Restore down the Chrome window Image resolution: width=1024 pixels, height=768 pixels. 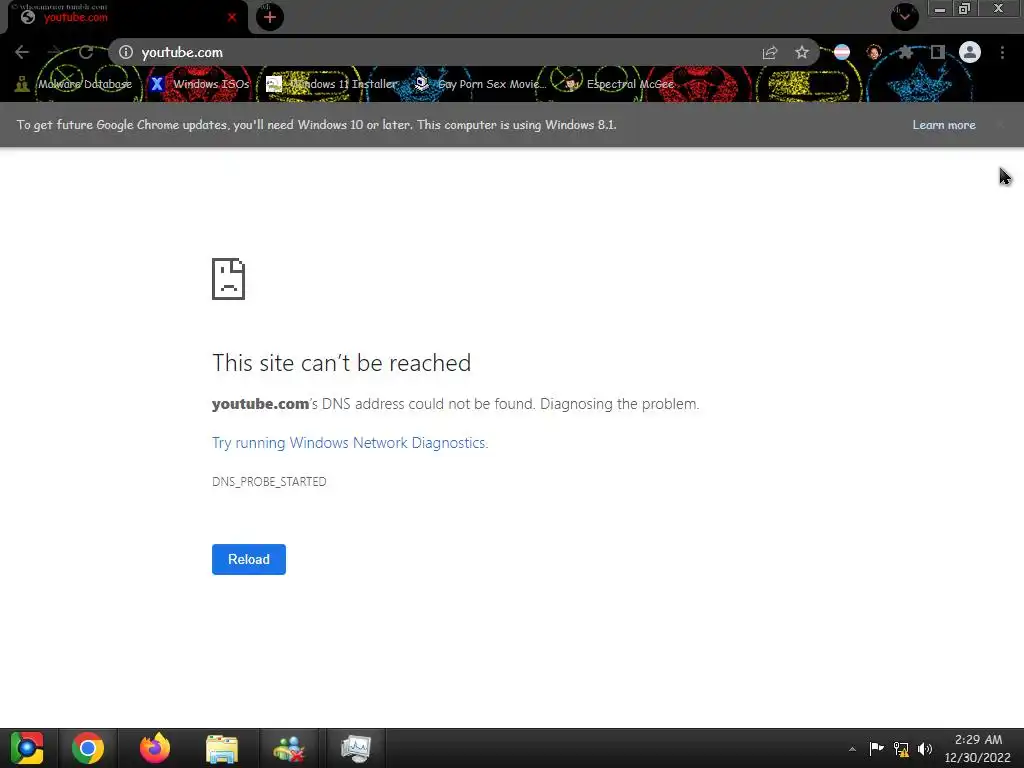[x=965, y=8]
